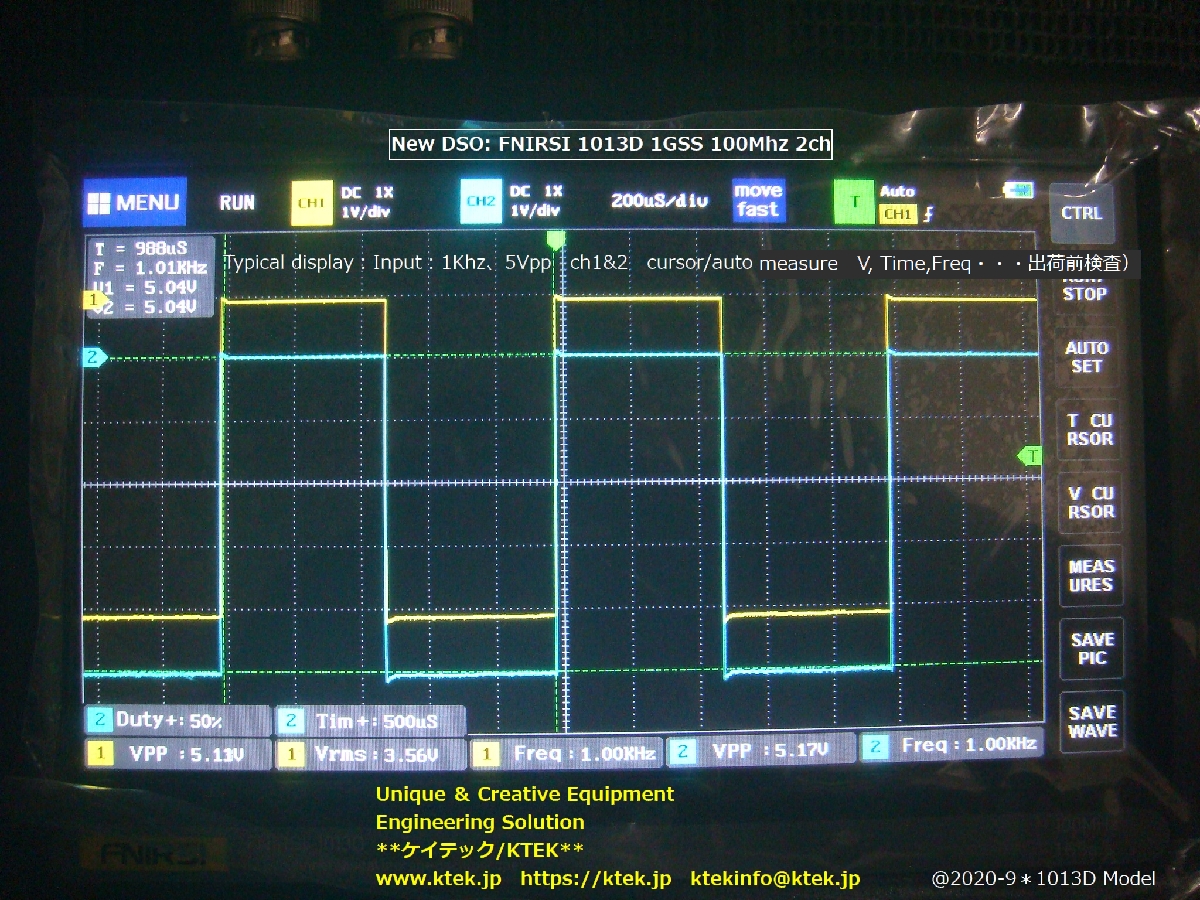Image resolution: width=1200 pixels, height=900 pixels.
Task: Toggle the T CURSOR time cursor
Action: point(1089,430)
